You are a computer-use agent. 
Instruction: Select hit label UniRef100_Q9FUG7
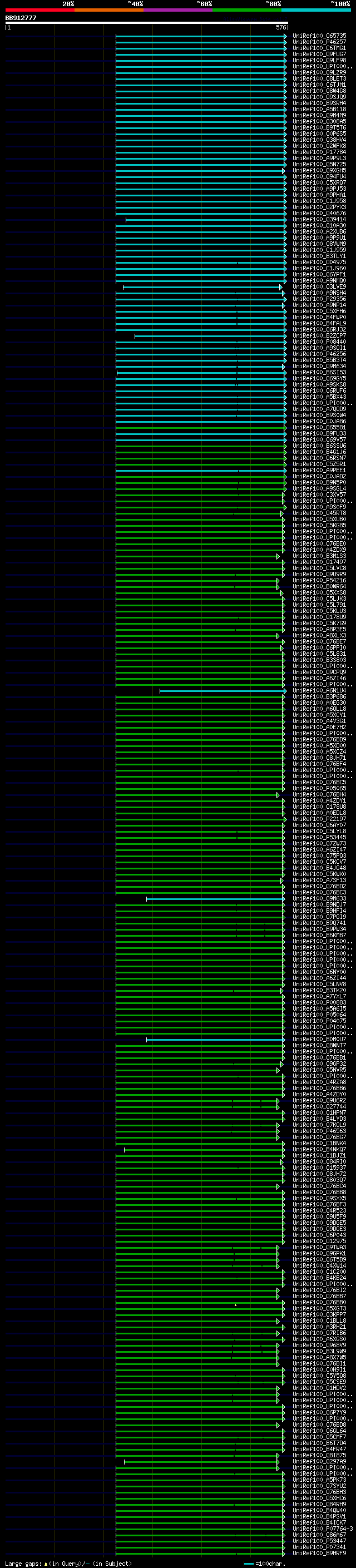(319, 54)
